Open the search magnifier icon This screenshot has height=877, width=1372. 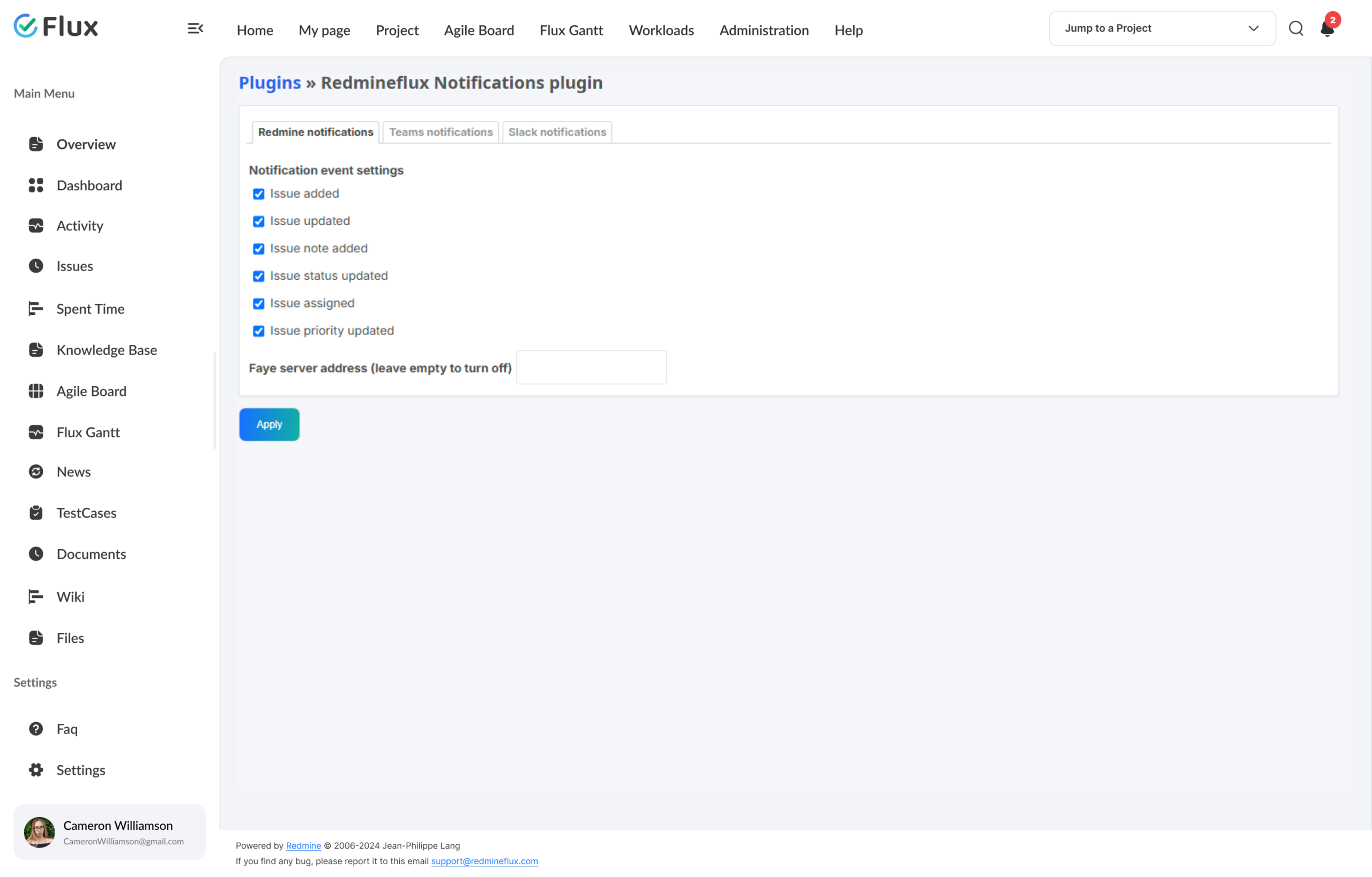pyautogui.click(x=1296, y=28)
